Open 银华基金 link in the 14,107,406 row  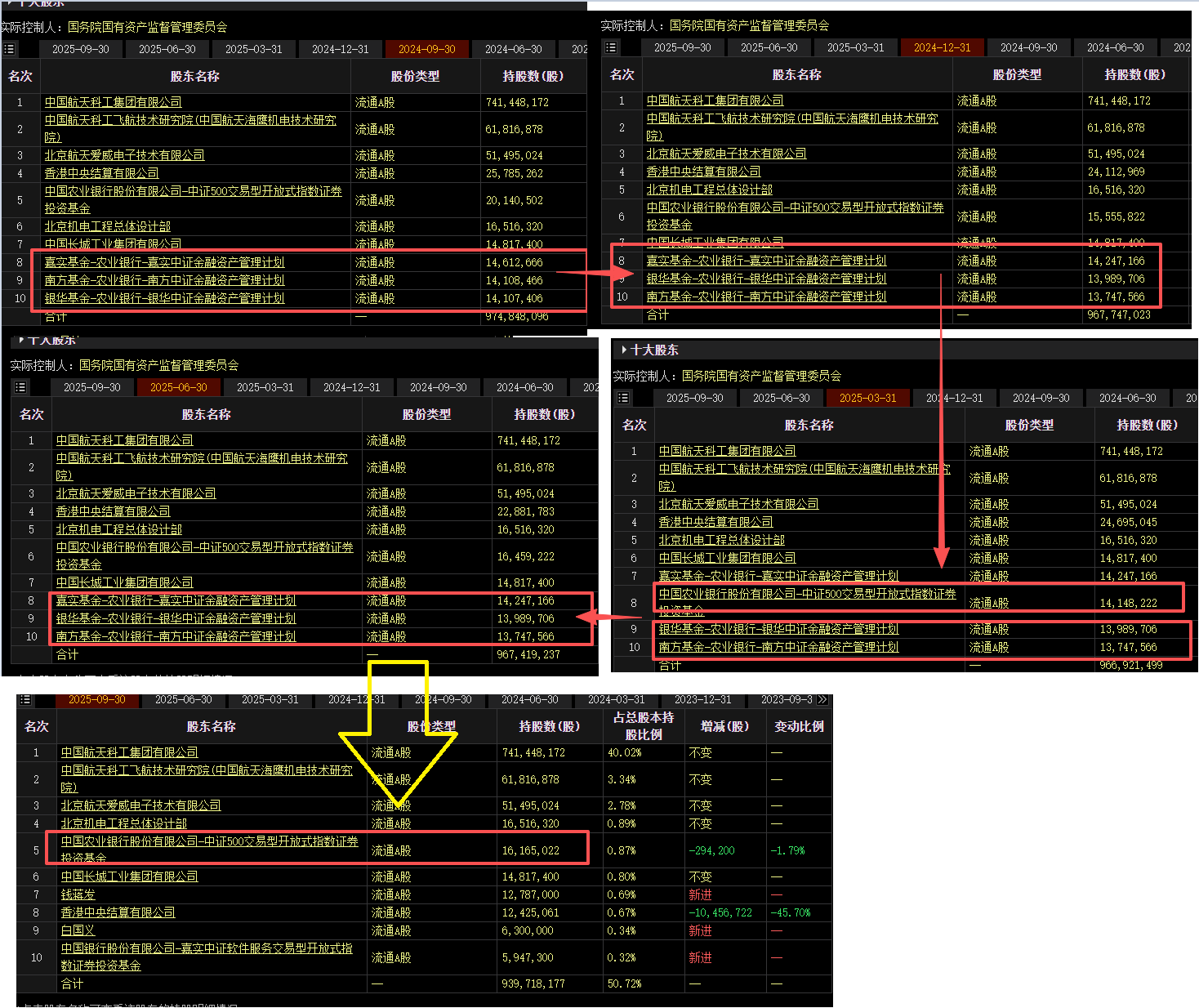tap(164, 298)
